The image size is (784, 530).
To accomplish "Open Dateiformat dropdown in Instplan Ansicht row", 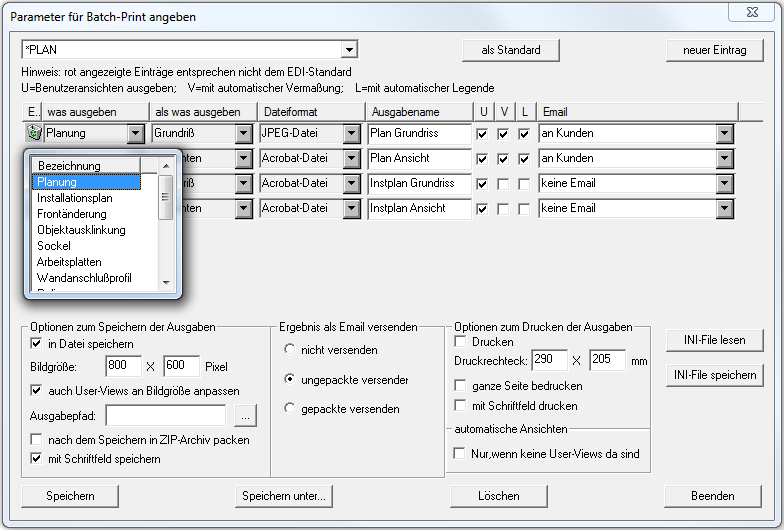I will [352, 208].
